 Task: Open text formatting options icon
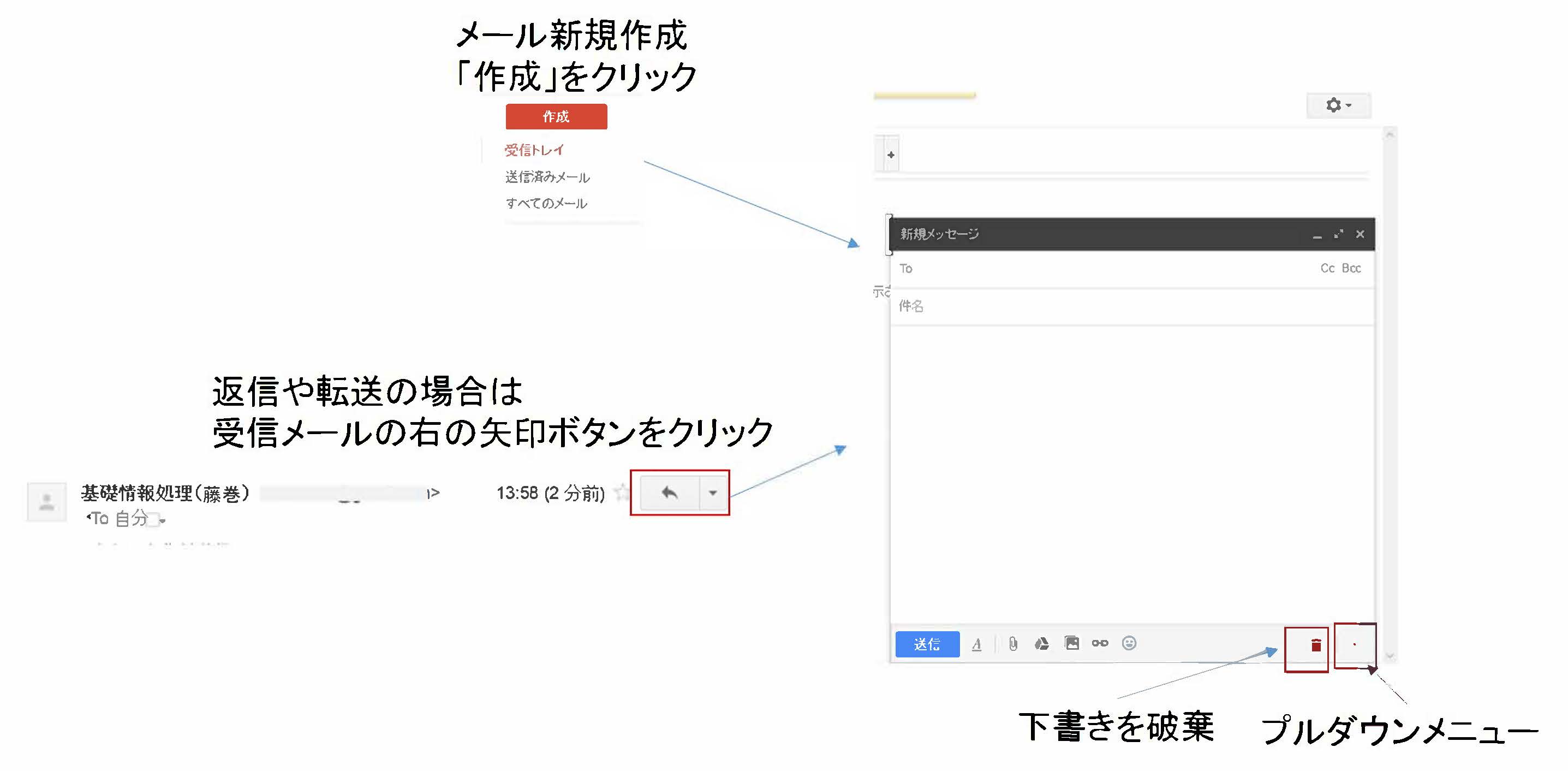(x=976, y=644)
